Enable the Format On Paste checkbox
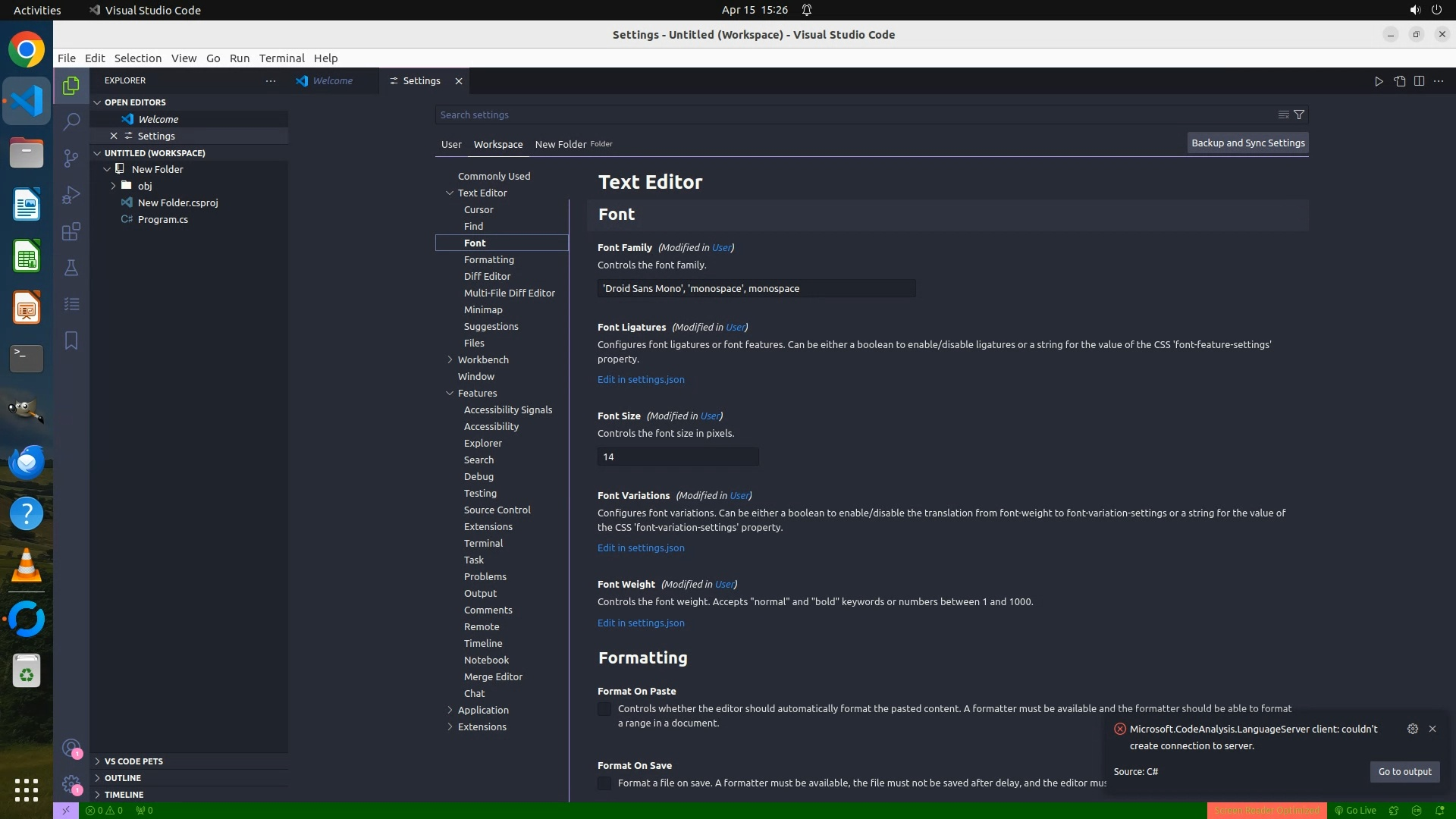 click(x=604, y=709)
